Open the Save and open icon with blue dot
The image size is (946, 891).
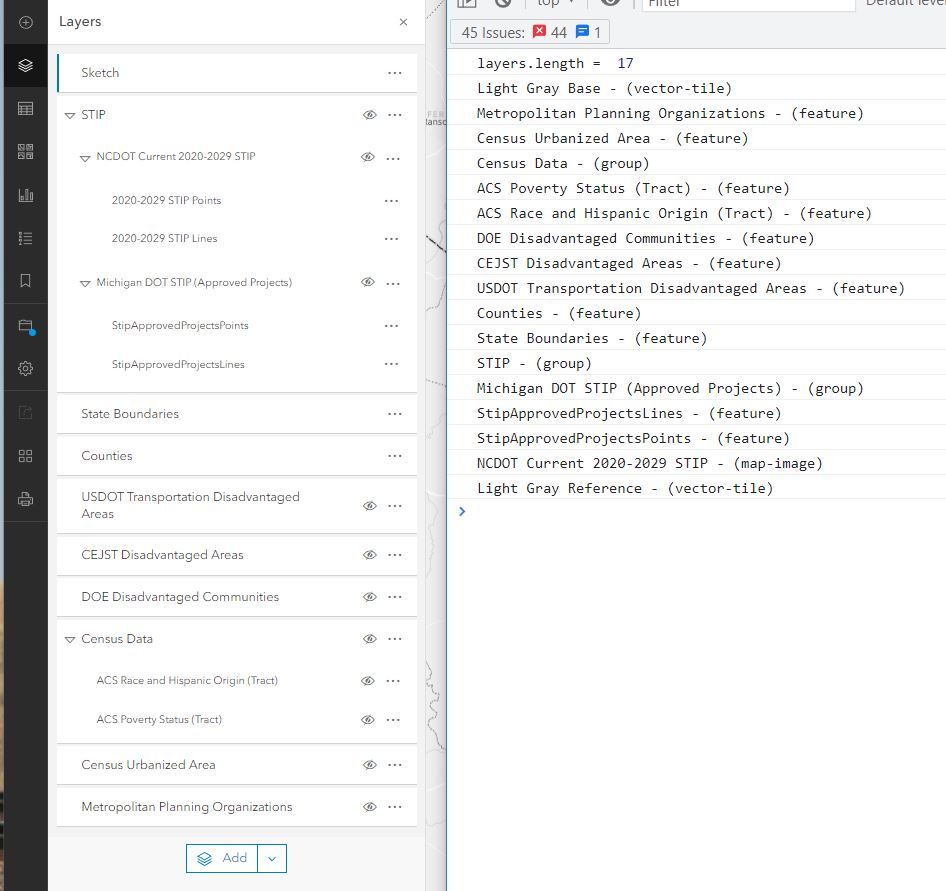[26, 326]
